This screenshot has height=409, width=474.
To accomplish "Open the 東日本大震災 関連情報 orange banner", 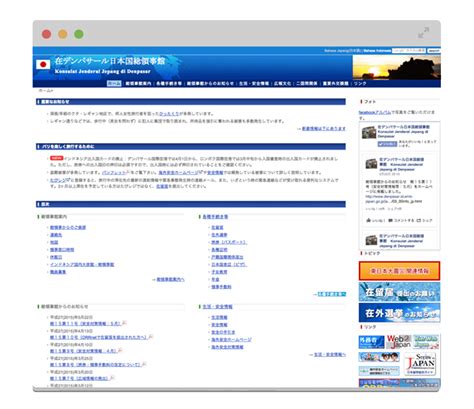I will coord(399,271).
